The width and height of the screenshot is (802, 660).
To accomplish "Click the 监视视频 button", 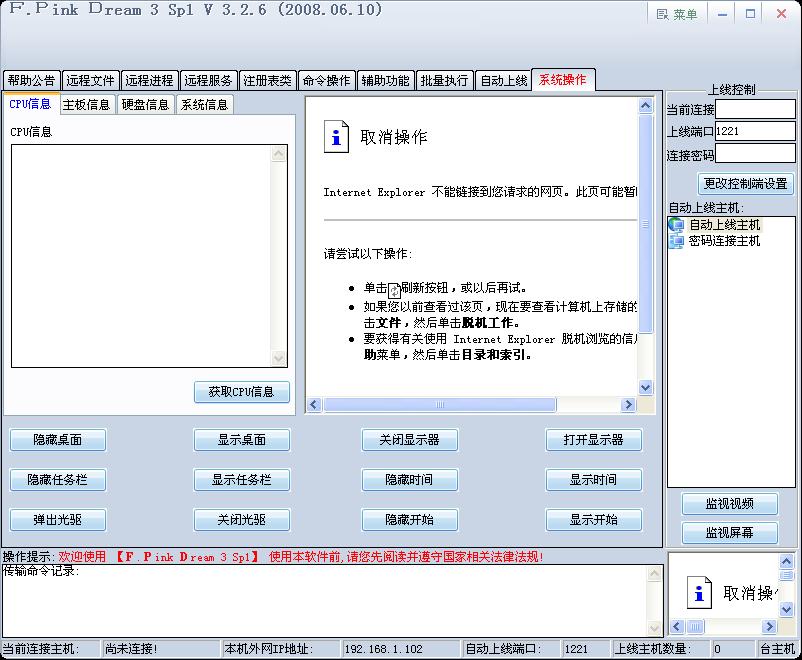I will click(730, 504).
